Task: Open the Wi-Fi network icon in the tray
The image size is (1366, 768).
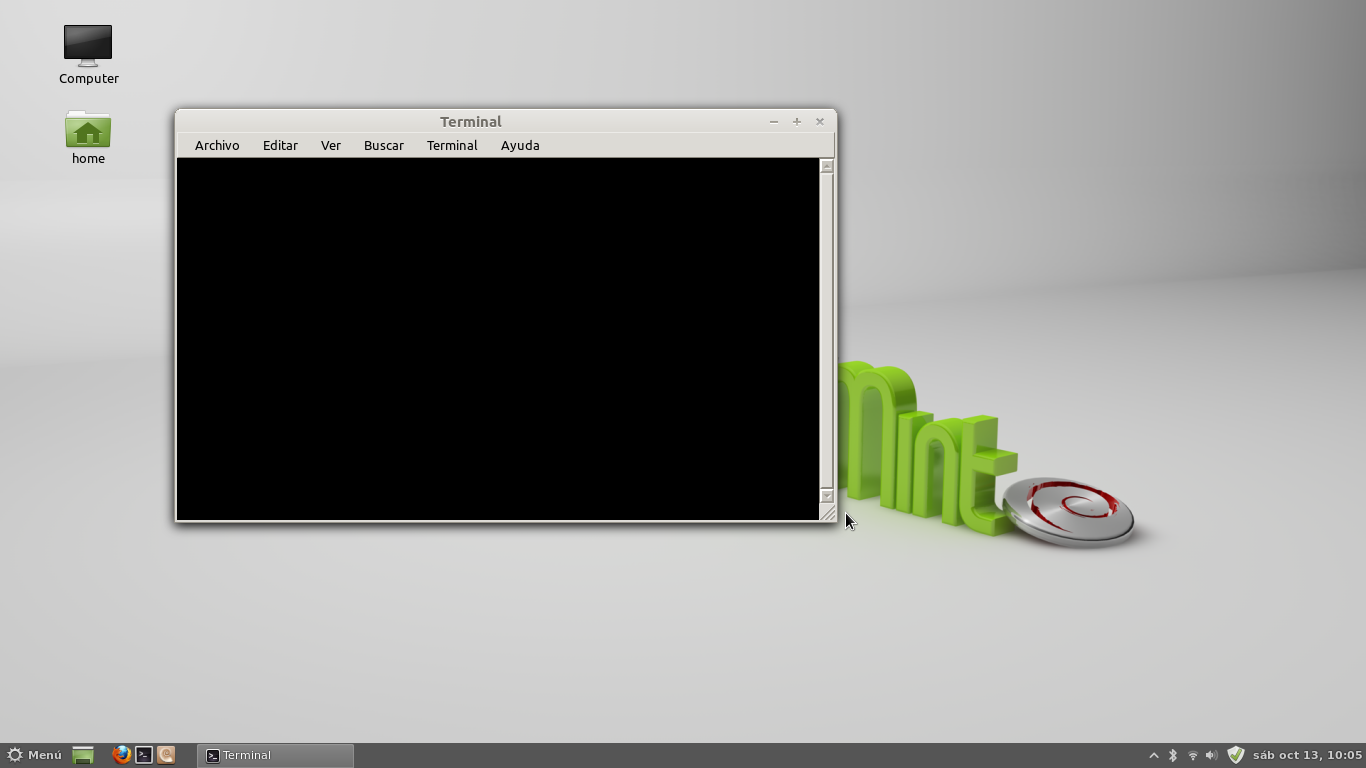Action: click(1192, 755)
